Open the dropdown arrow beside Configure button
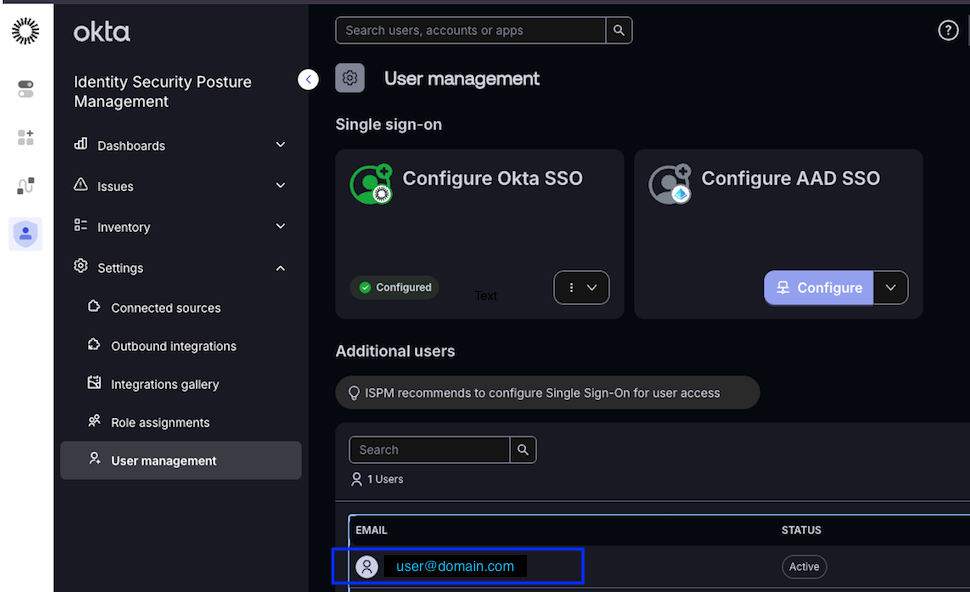Viewport: 970px width, 592px height. tap(891, 288)
